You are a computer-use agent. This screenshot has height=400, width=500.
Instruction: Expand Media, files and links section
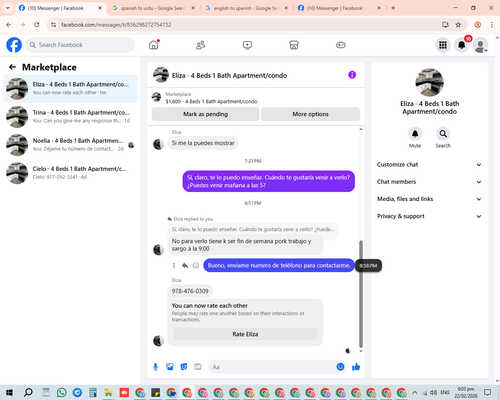[429, 199]
